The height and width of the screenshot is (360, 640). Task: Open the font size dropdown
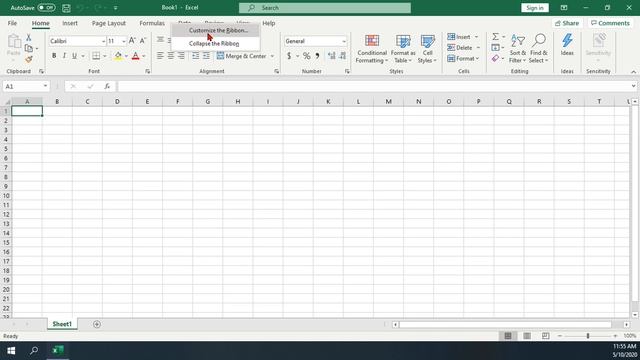(124, 41)
